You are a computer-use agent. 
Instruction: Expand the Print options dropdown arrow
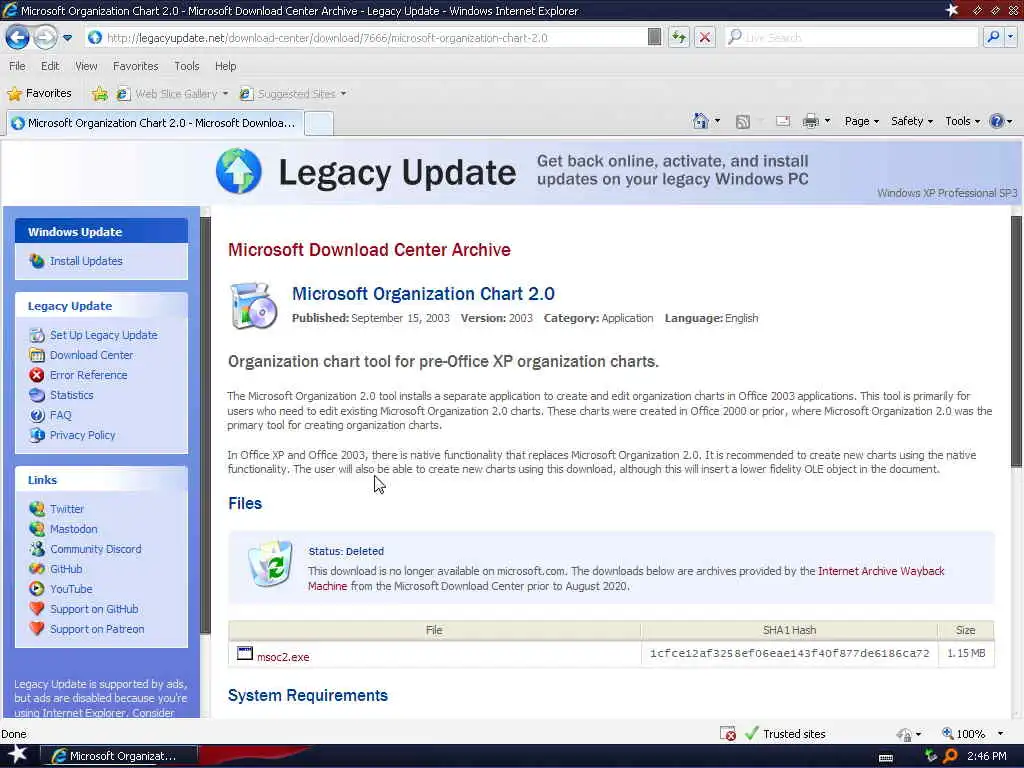pos(827,121)
